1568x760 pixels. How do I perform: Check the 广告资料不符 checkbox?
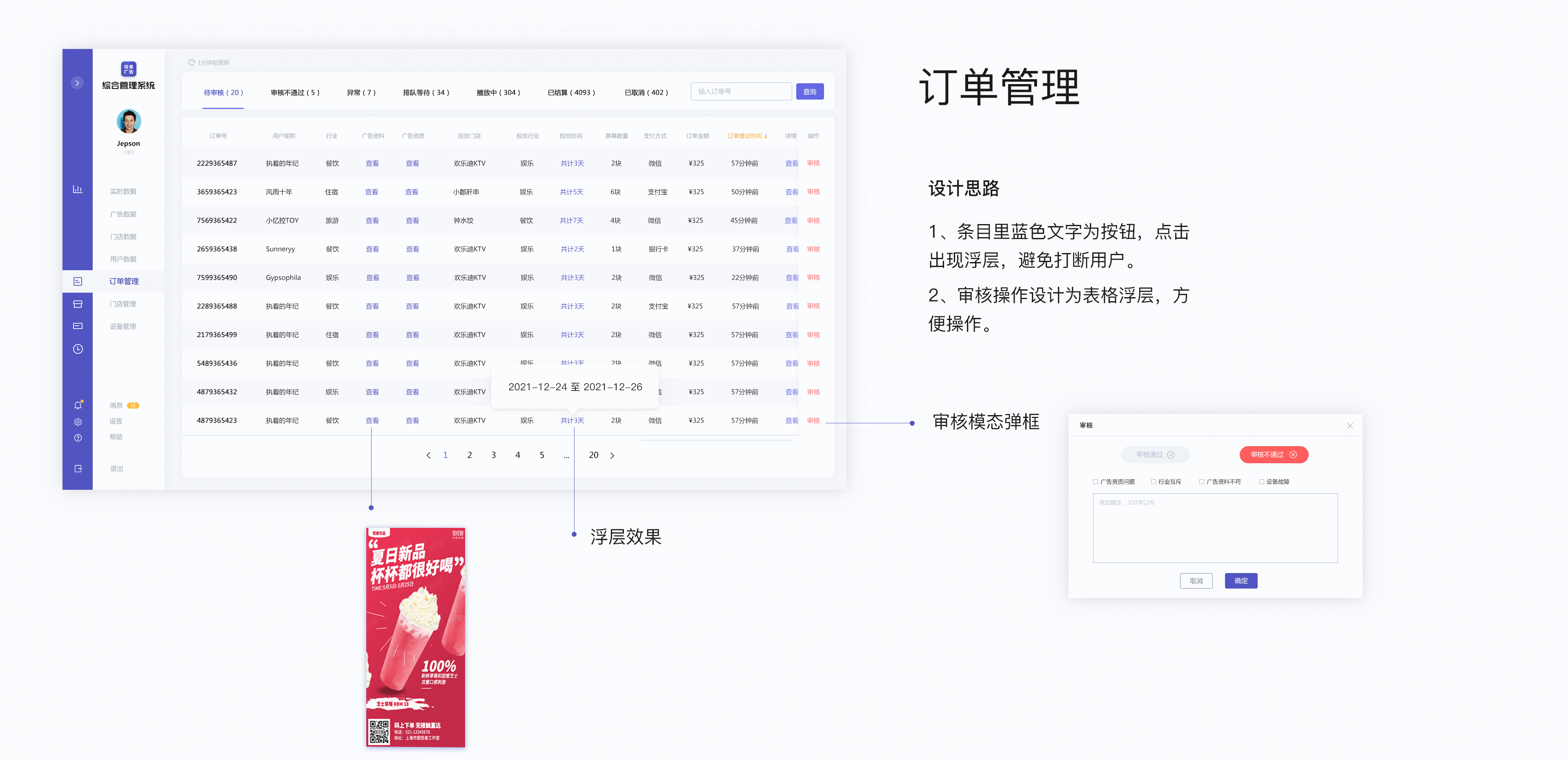pos(1202,481)
